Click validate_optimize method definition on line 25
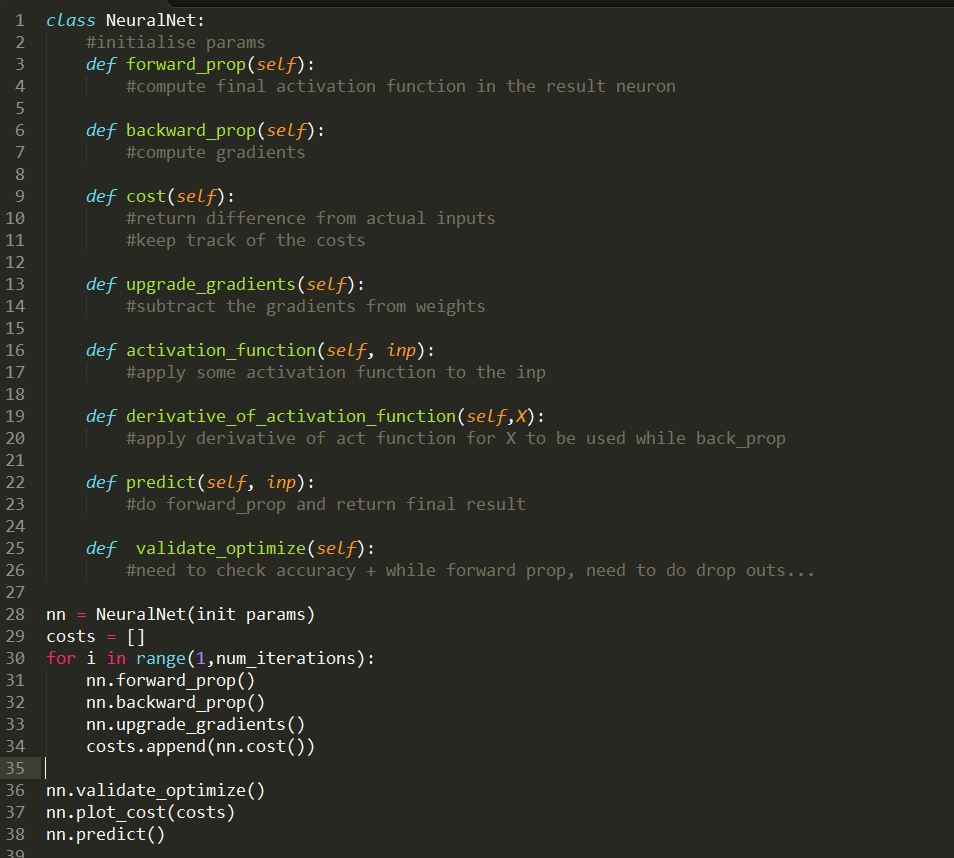The height and width of the screenshot is (858, 954). [220, 548]
